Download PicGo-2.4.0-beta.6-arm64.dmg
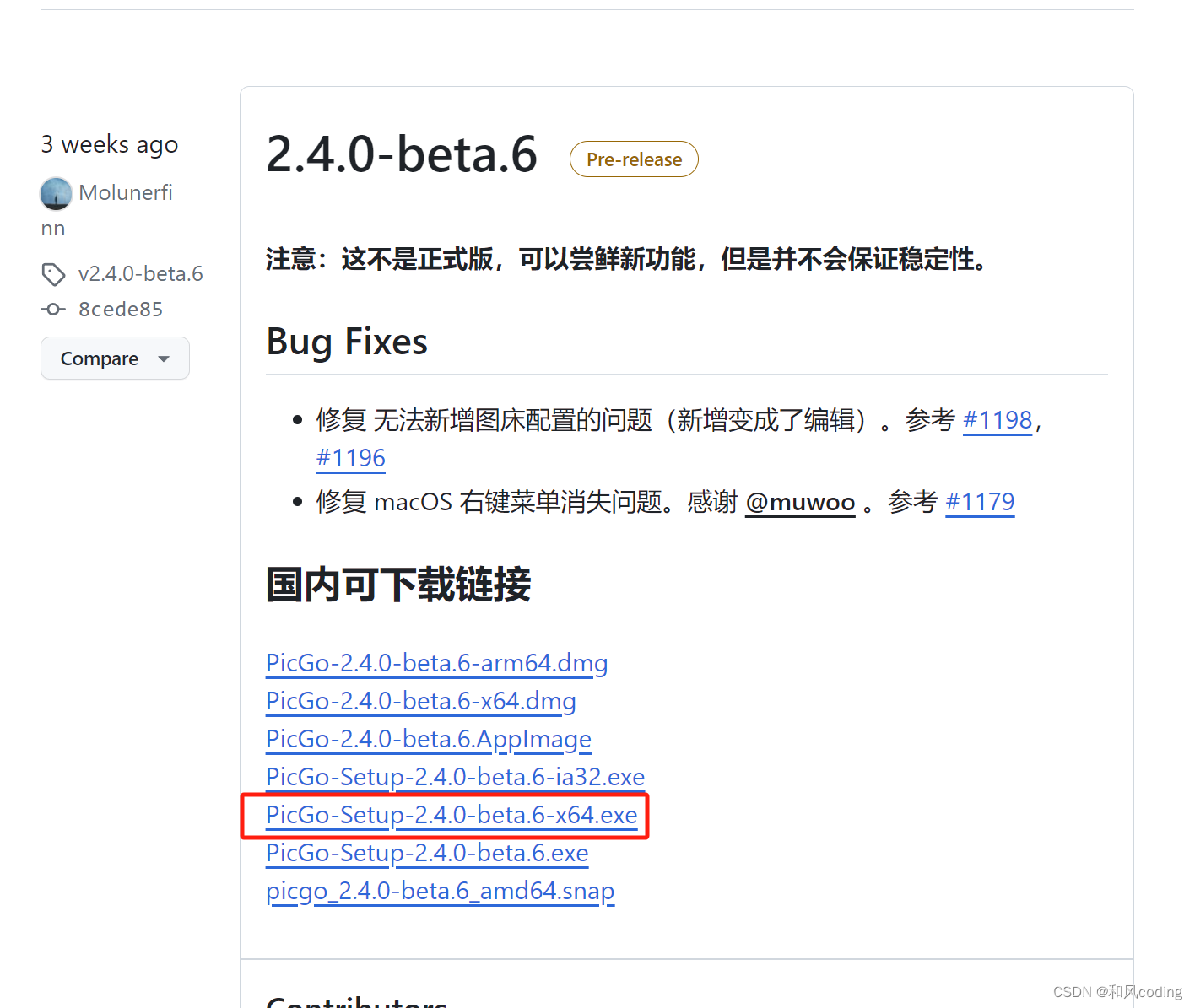The width and height of the screenshot is (1195, 1008). click(436, 664)
